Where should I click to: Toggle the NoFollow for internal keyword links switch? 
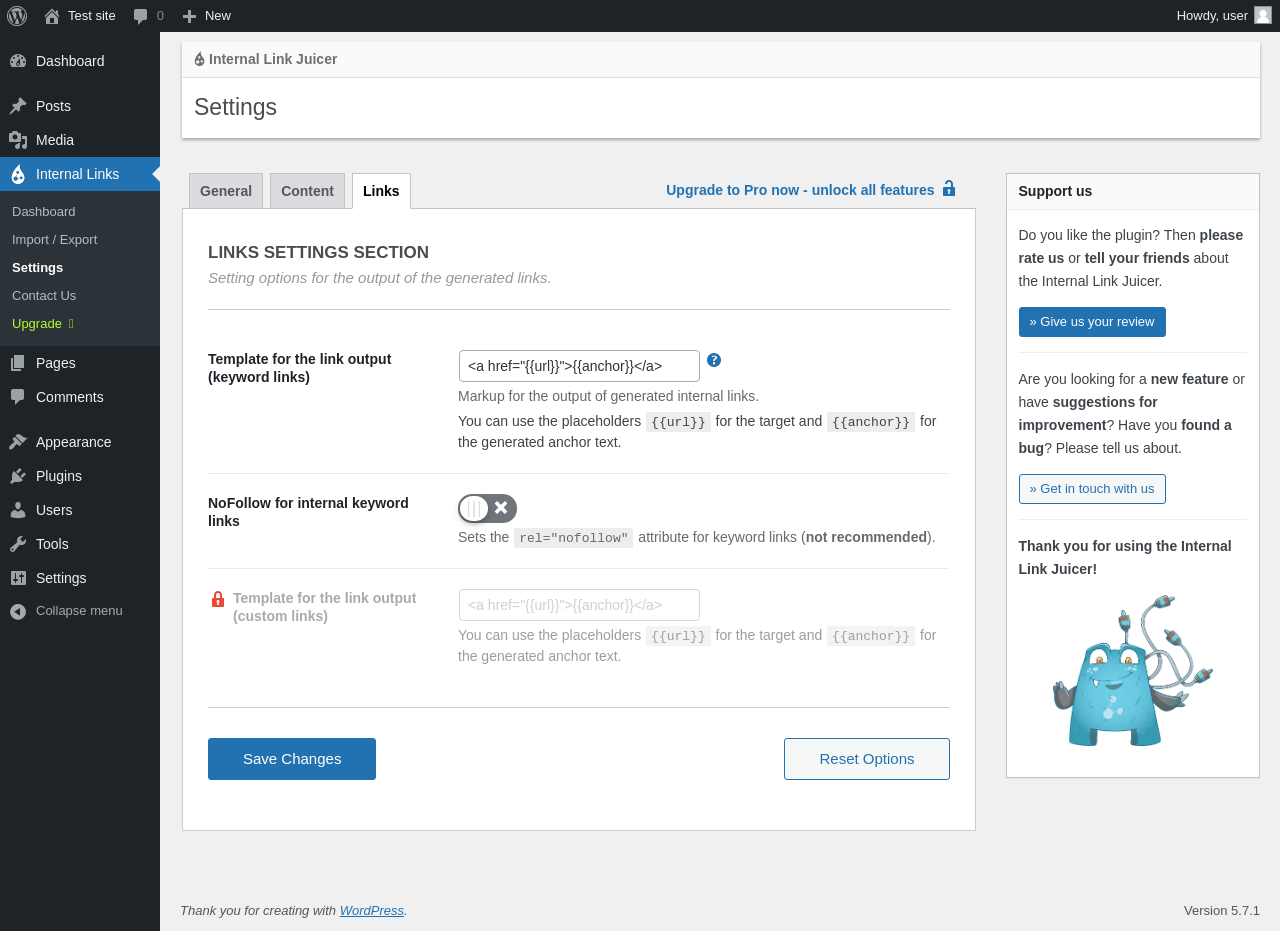487,508
